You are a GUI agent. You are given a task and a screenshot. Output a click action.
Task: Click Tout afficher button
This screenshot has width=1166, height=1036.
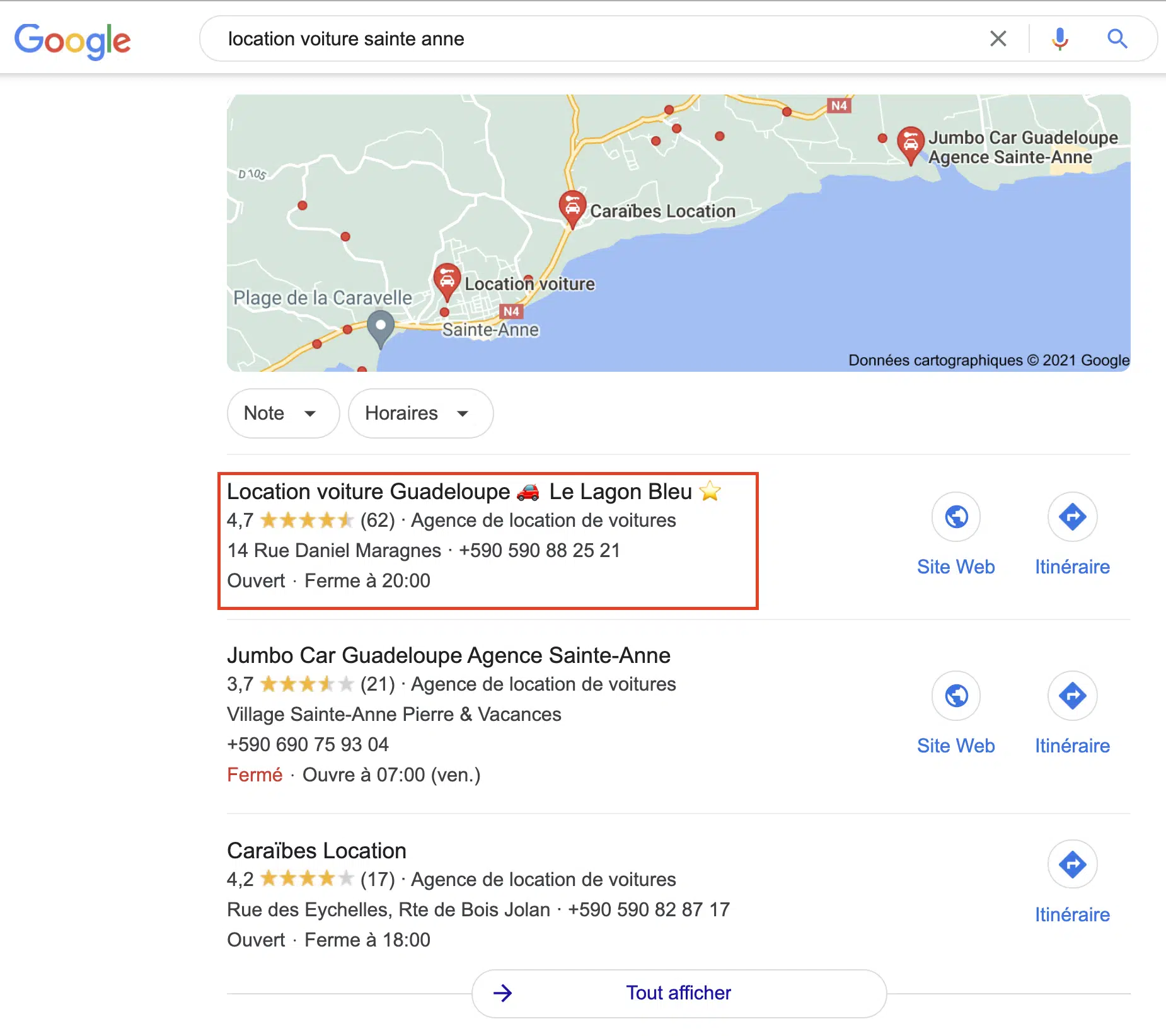point(679,993)
